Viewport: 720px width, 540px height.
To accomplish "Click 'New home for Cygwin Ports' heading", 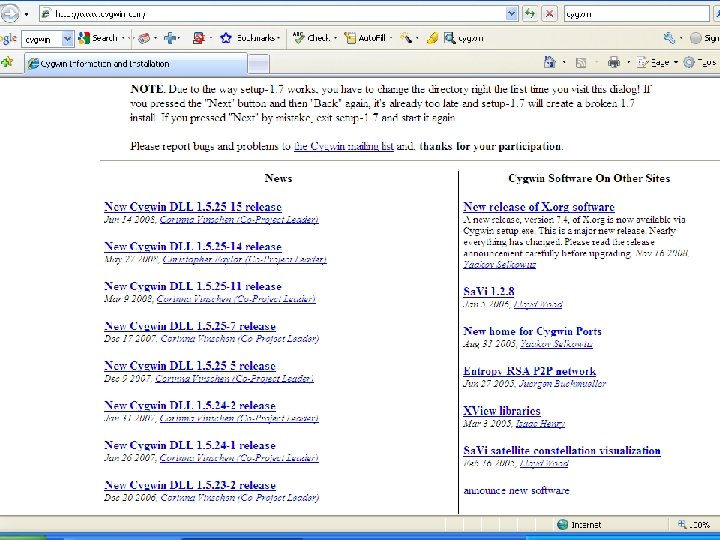I will (532, 331).
